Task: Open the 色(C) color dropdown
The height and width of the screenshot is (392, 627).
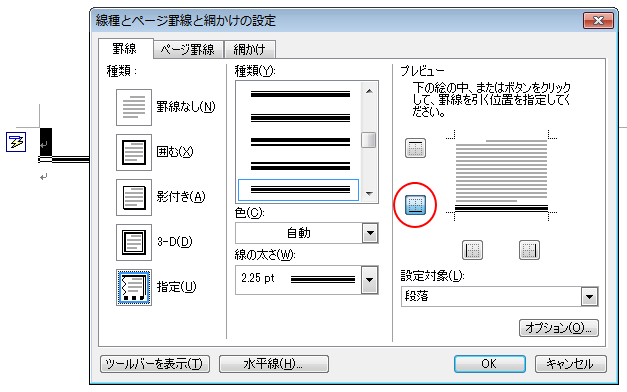Action: [x=370, y=233]
